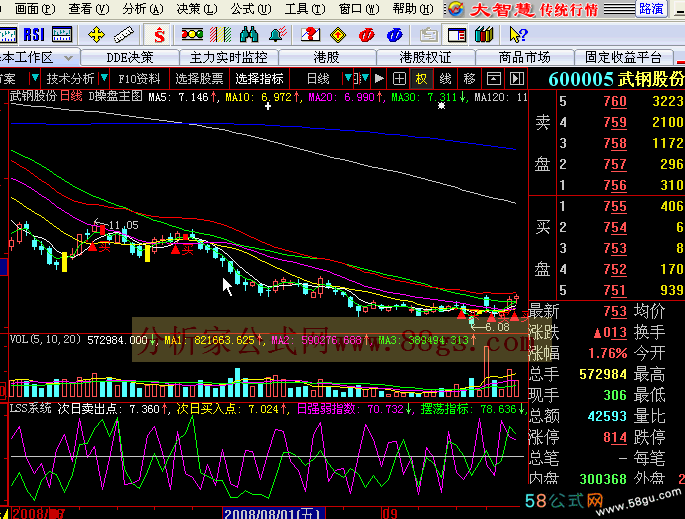Click the RSI indicator toolbar icon
Viewport: 685px width, 519px height.
point(34,35)
